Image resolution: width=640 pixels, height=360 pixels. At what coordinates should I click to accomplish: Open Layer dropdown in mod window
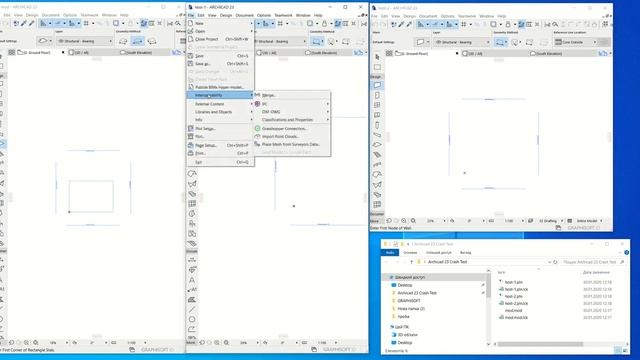tap(84, 41)
